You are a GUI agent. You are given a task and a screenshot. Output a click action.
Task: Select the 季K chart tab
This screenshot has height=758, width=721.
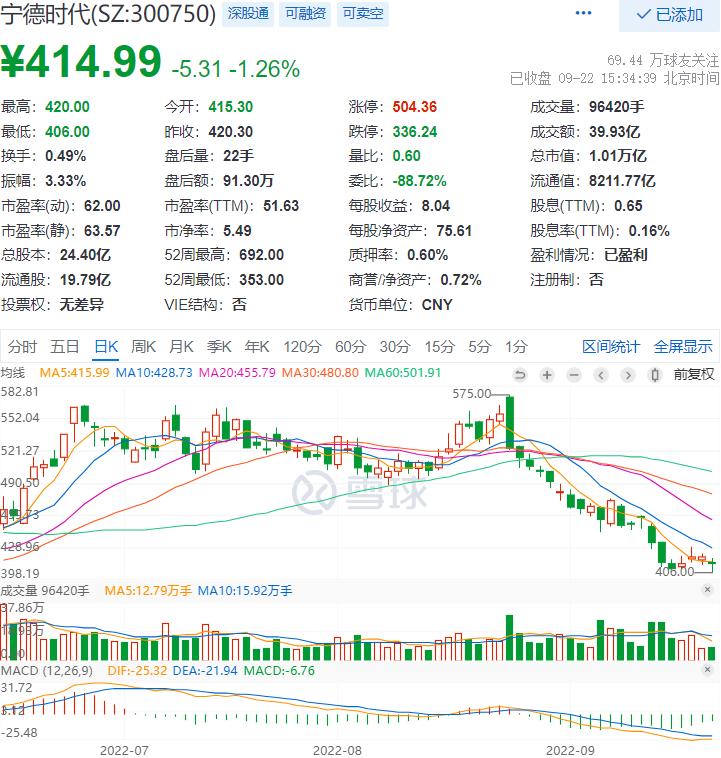[x=219, y=347]
